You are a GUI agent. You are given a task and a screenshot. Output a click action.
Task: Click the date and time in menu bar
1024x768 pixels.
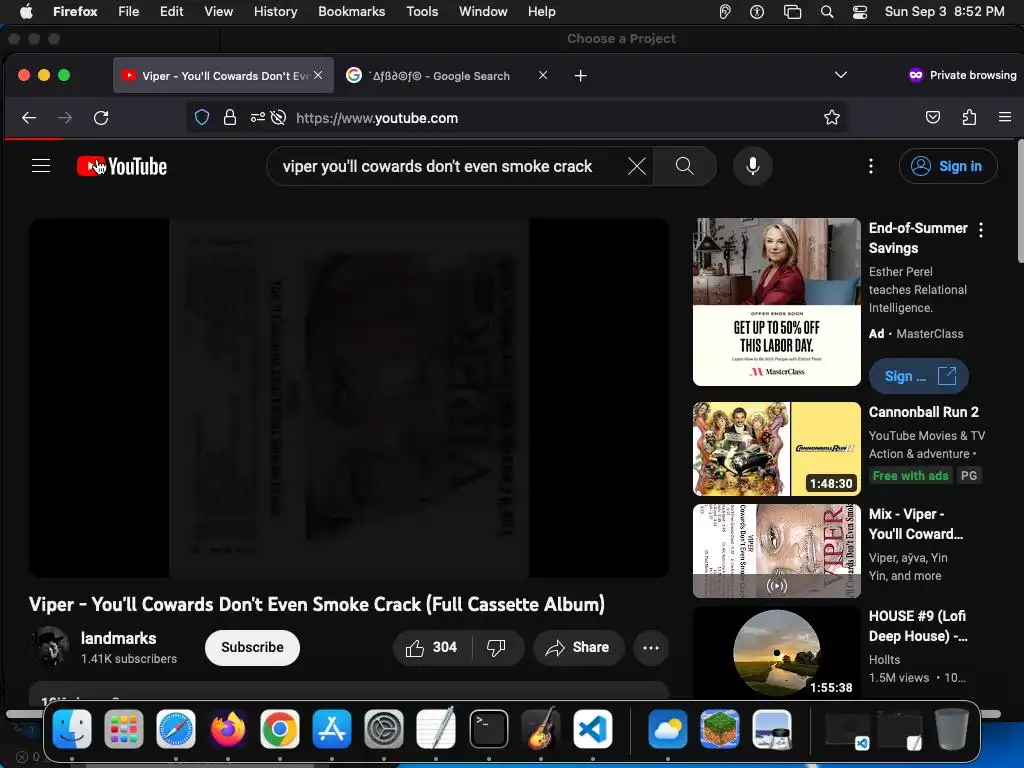(x=944, y=12)
